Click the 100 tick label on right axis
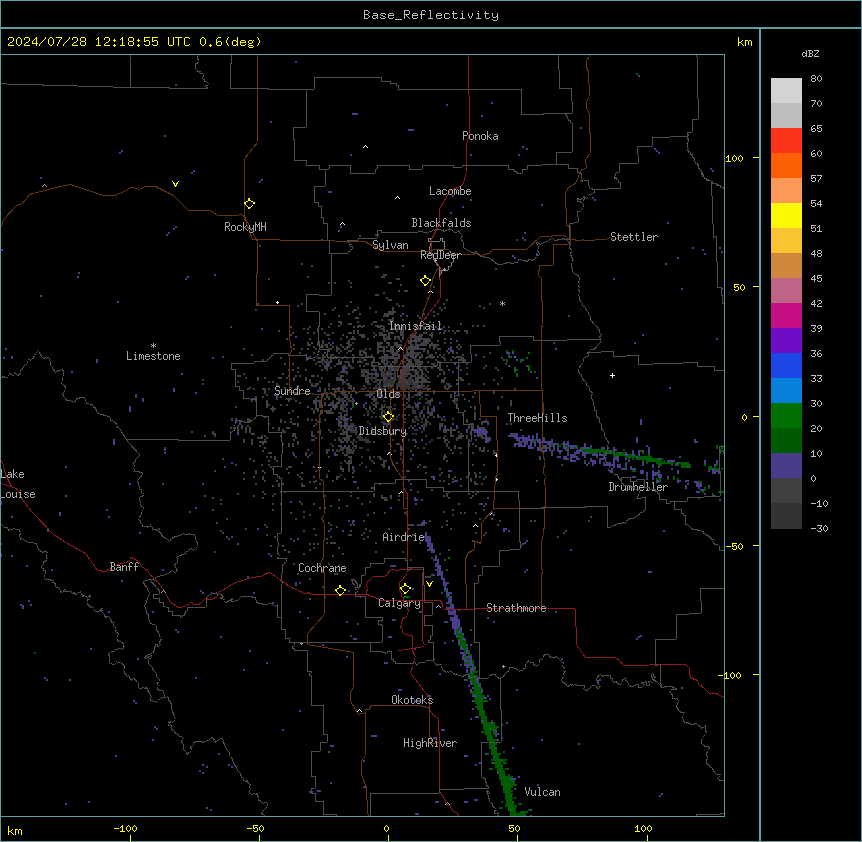This screenshot has height=842, width=862. [x=734, y=158]
